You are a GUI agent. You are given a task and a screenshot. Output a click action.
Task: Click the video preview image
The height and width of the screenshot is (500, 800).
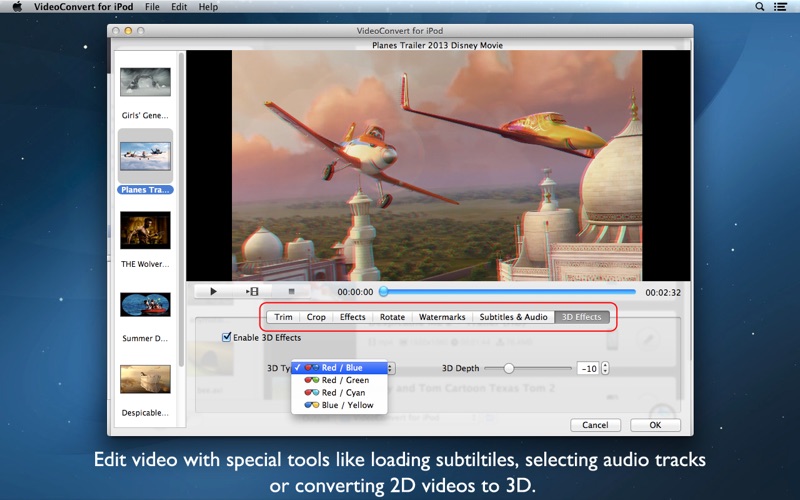pyautogui.click(x=437, y=165)
